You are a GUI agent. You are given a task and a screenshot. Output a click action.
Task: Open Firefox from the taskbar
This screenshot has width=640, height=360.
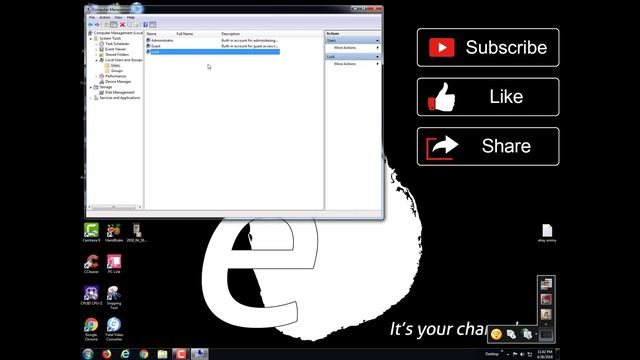click(107, 354)
